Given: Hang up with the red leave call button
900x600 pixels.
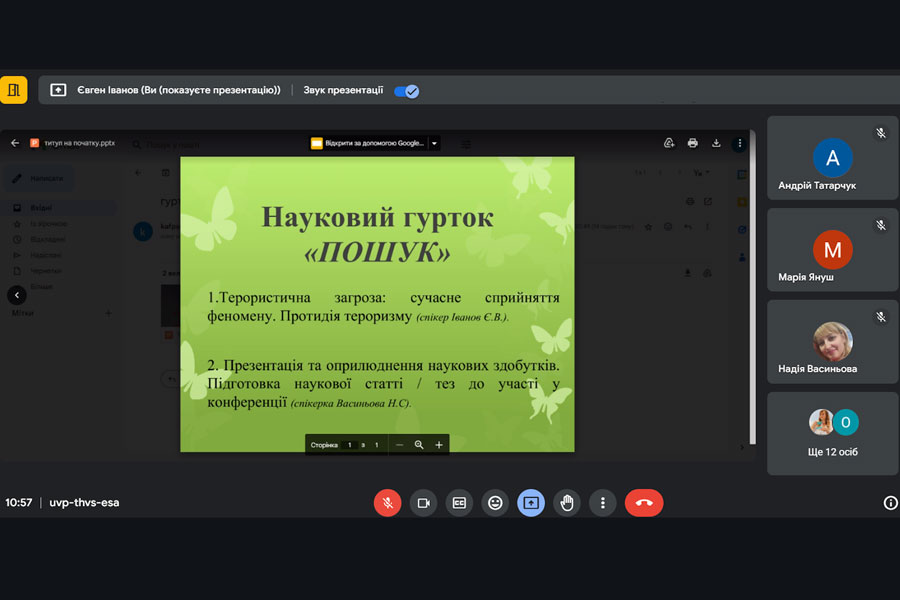Looking at the screenshot, I should pos(644,503).
